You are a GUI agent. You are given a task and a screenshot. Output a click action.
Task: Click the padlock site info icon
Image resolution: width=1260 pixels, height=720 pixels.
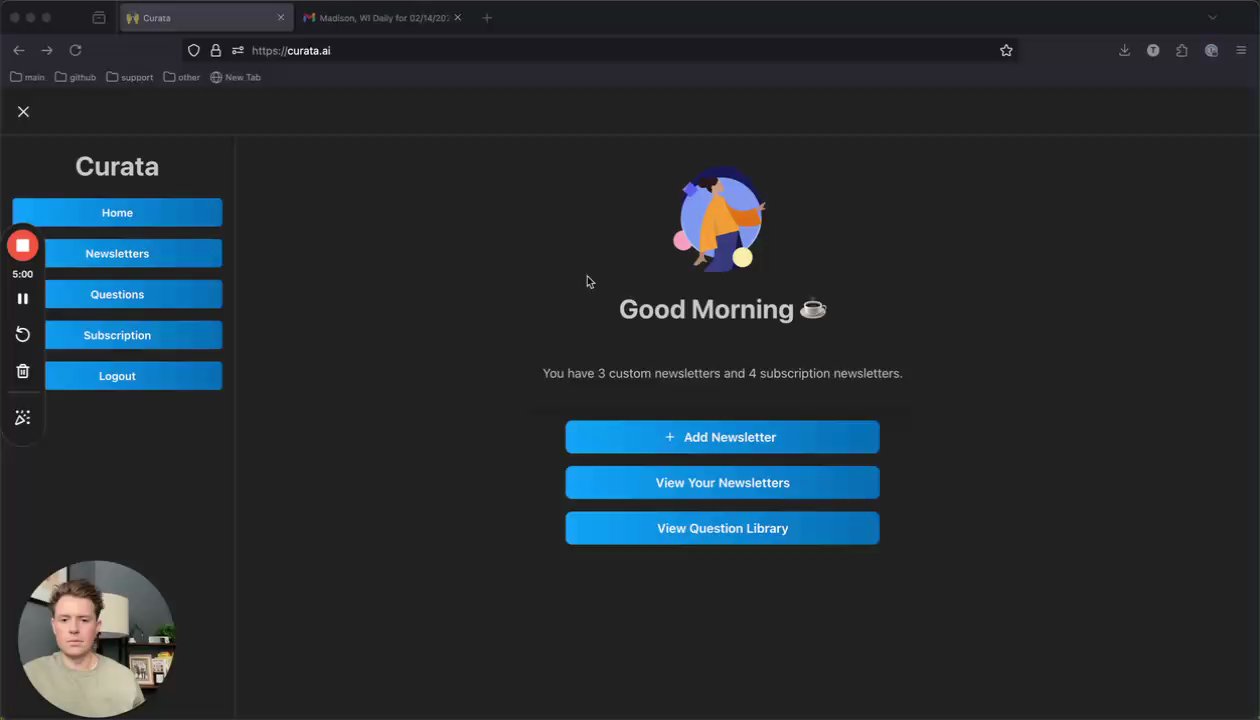[215, 50]
